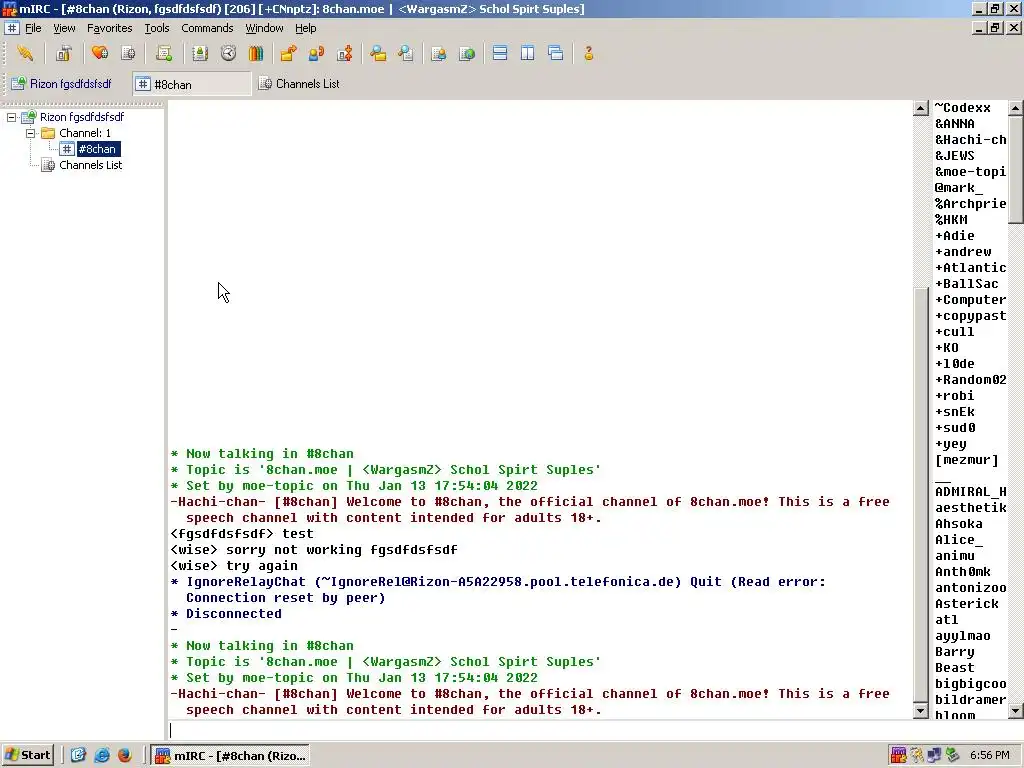Select Ahsoka in the nickname list

(959, 524)
